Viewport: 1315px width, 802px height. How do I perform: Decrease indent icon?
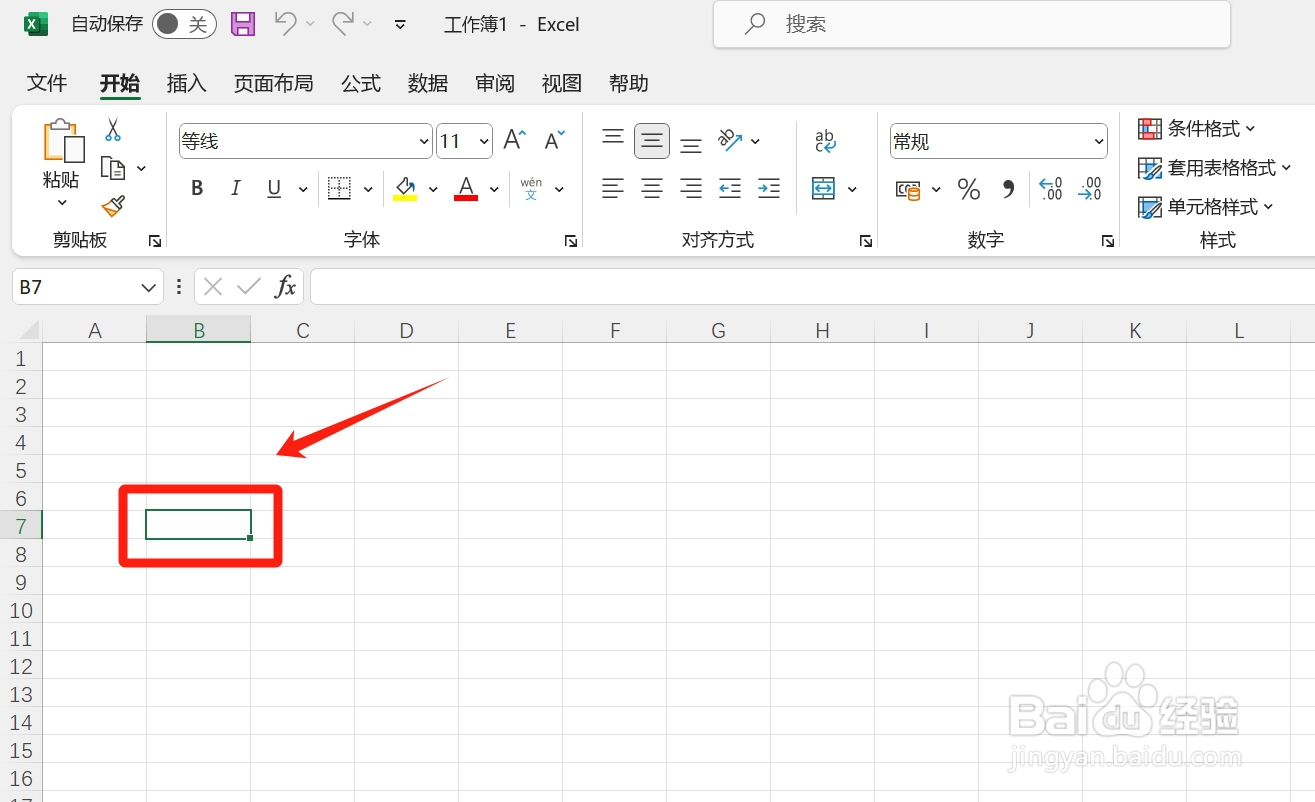click(730, 188)
